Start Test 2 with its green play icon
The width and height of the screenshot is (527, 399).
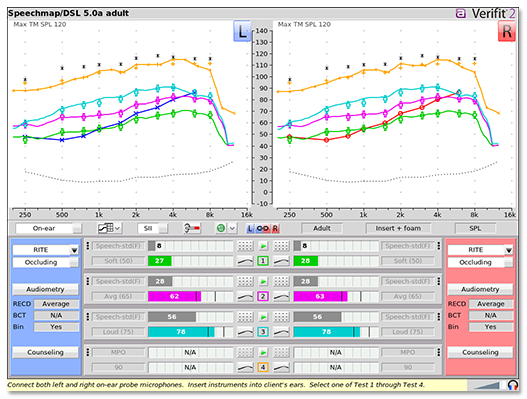pyautogui.click(x=263, y=281)
